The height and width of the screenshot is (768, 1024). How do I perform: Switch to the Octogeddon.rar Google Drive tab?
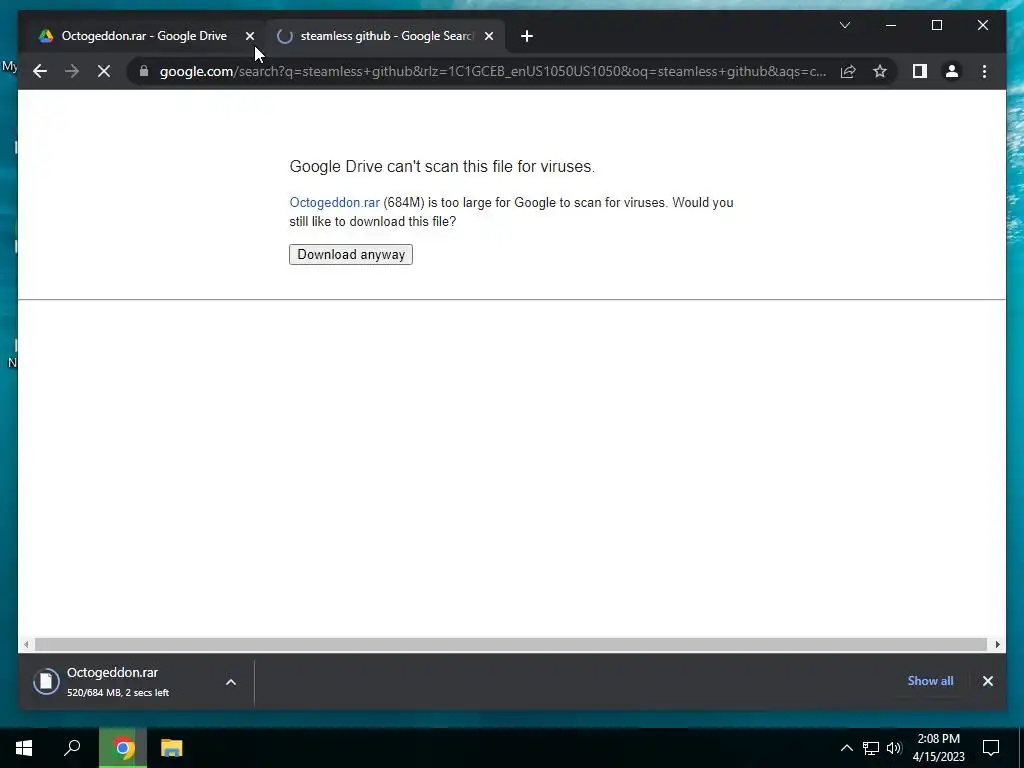(144, 36)
